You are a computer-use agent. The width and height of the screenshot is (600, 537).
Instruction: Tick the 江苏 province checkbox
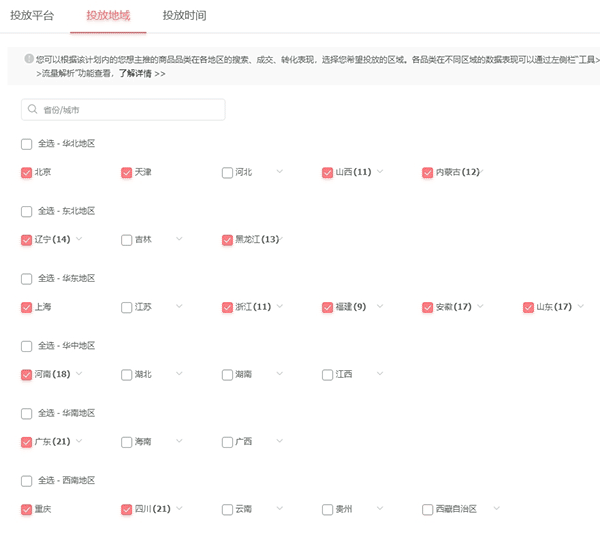126,307
